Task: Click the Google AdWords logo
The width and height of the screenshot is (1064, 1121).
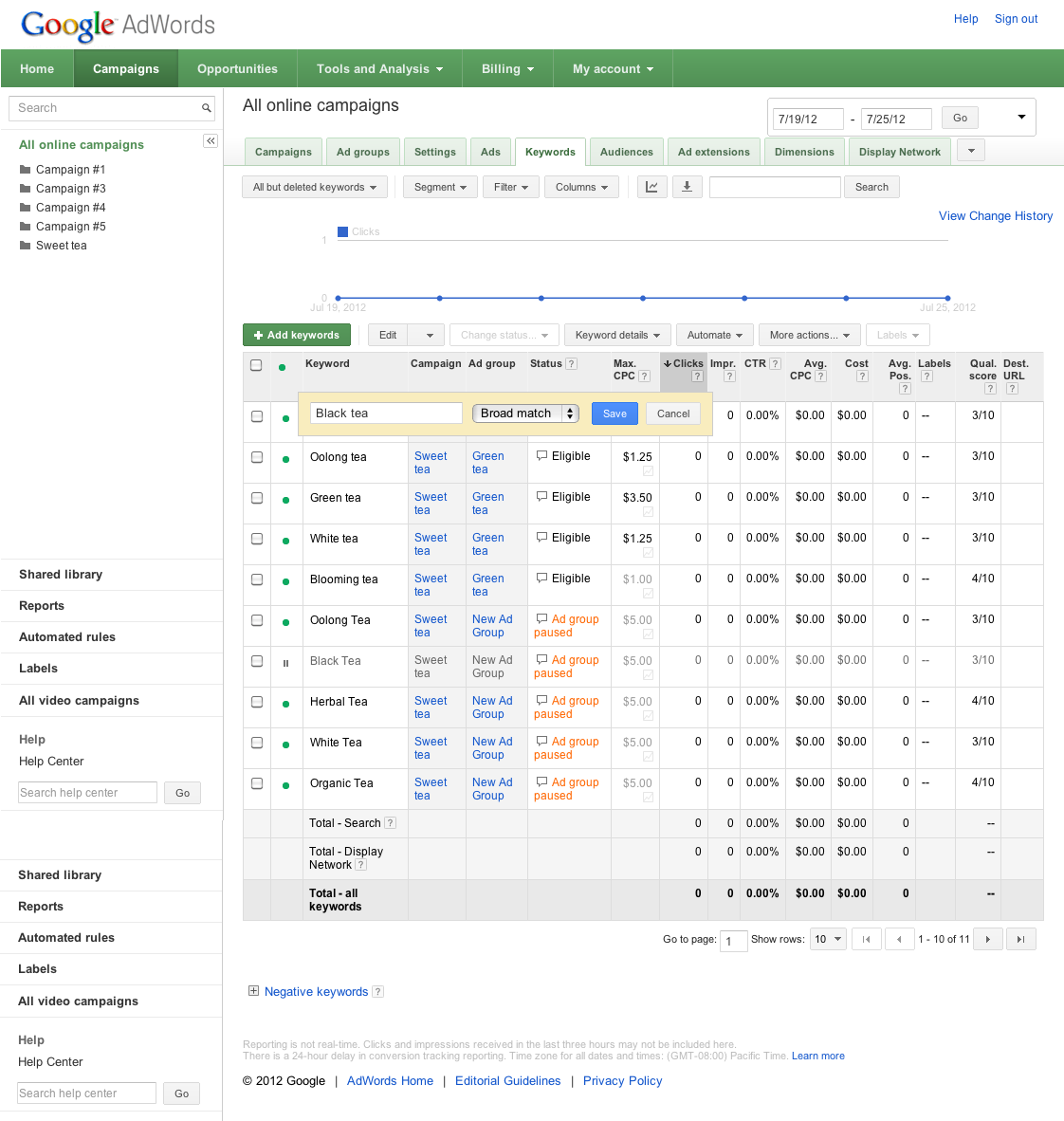Action: 118,25
